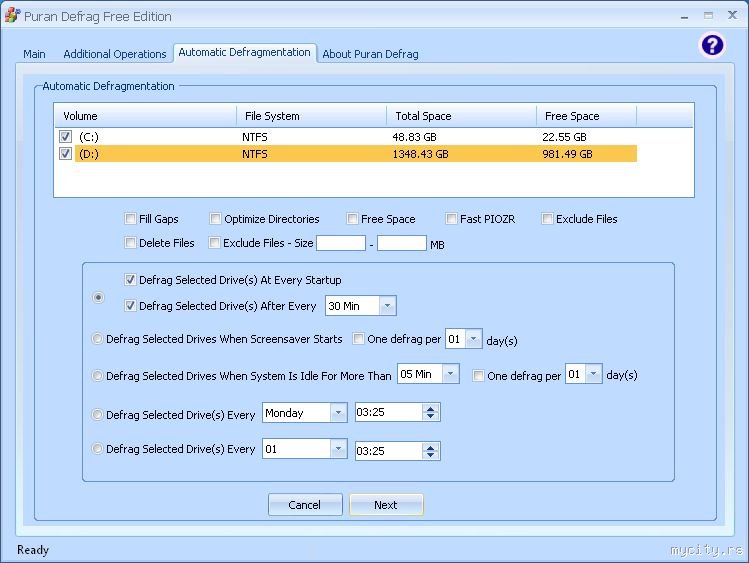
Task: Enable the Fill Gaps option
Action: [131, 219]
